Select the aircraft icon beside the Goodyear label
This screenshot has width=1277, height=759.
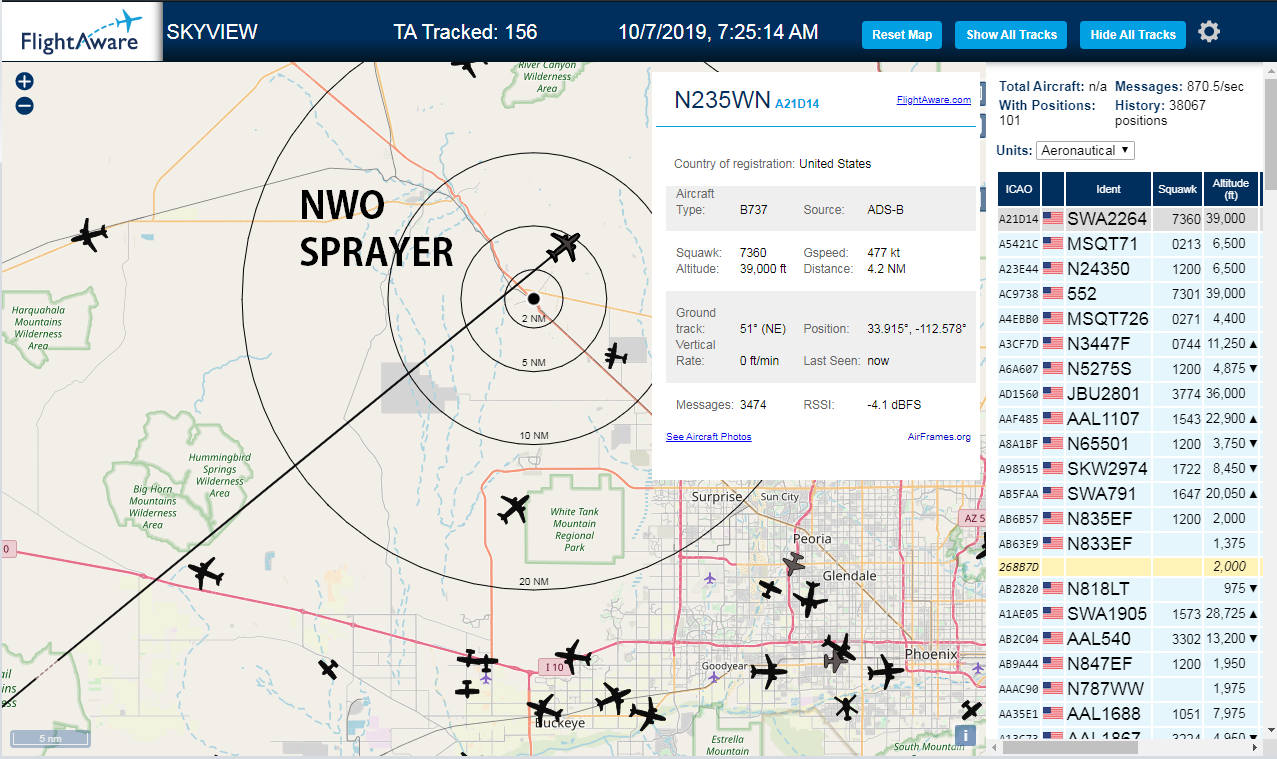[768, 671]
